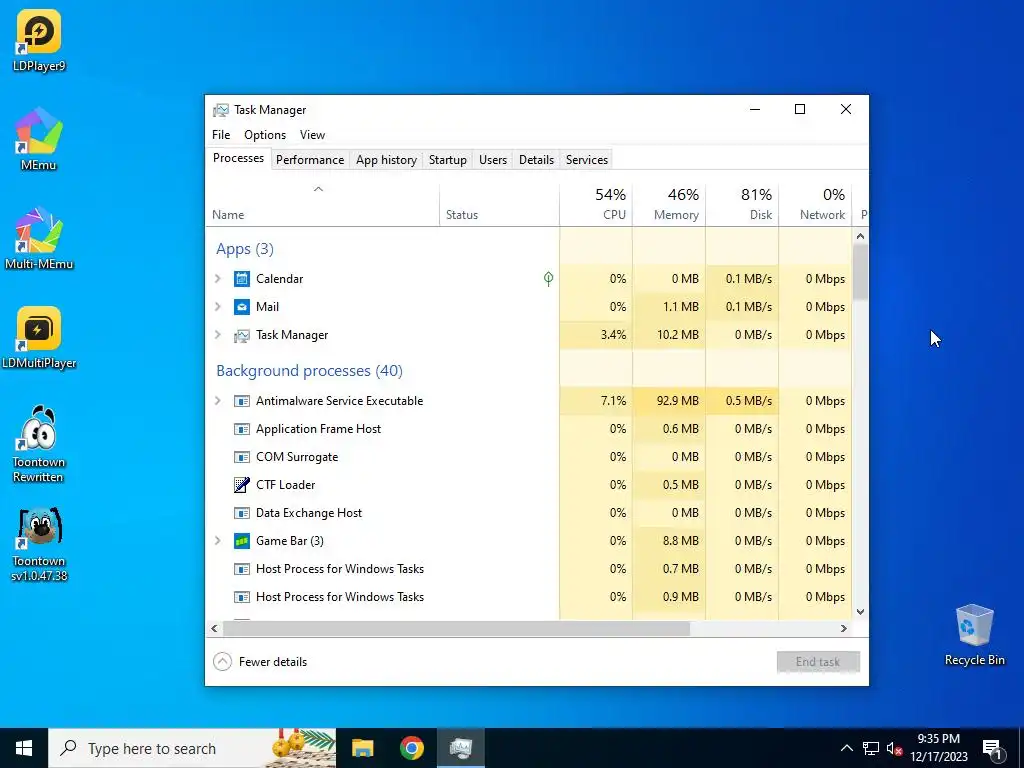The width and height of the screenshot is (1024, 768).
Task: Expand the Calendar process group
Action: (x=218, y=279)
